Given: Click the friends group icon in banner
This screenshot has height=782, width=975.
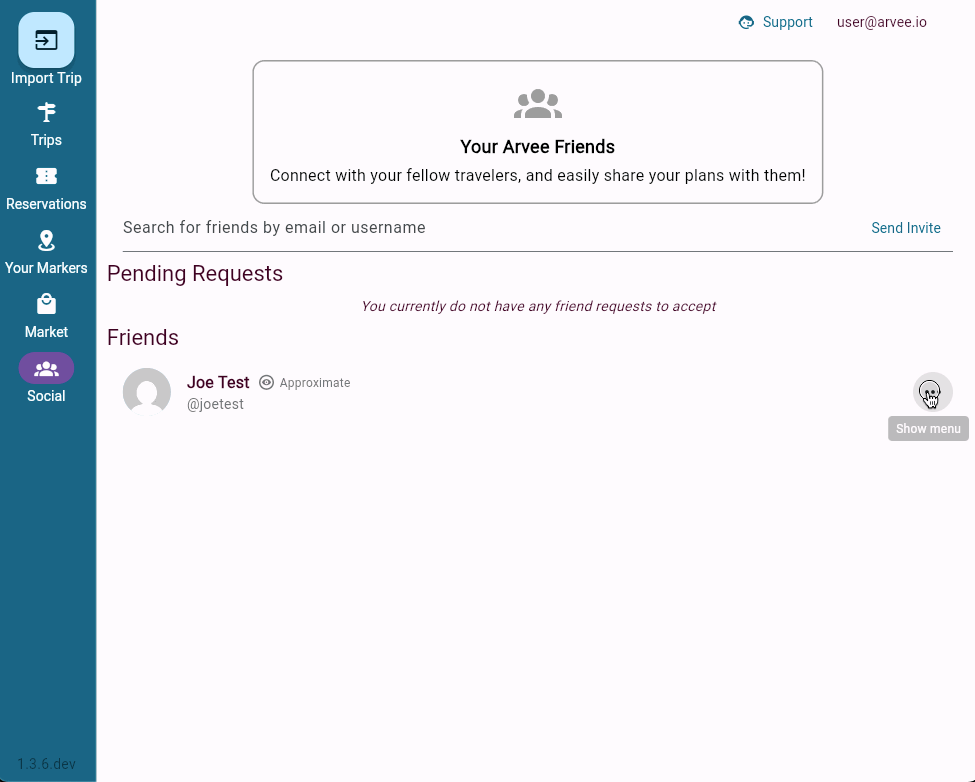Looking at the screenshot, I should click(x=538, y=104).
